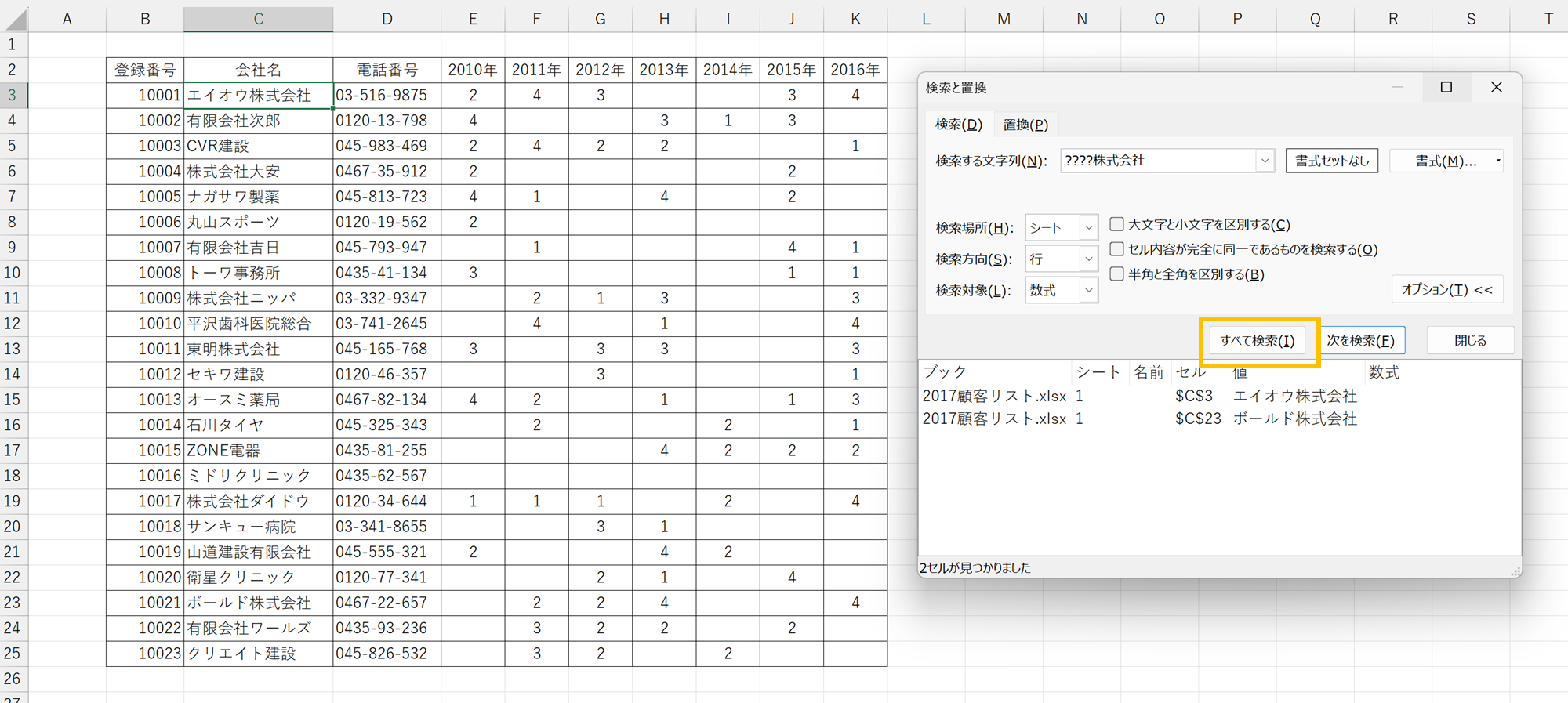Enable 大文字と小文字を区別する checkbox

click(x=1117, y=225)
